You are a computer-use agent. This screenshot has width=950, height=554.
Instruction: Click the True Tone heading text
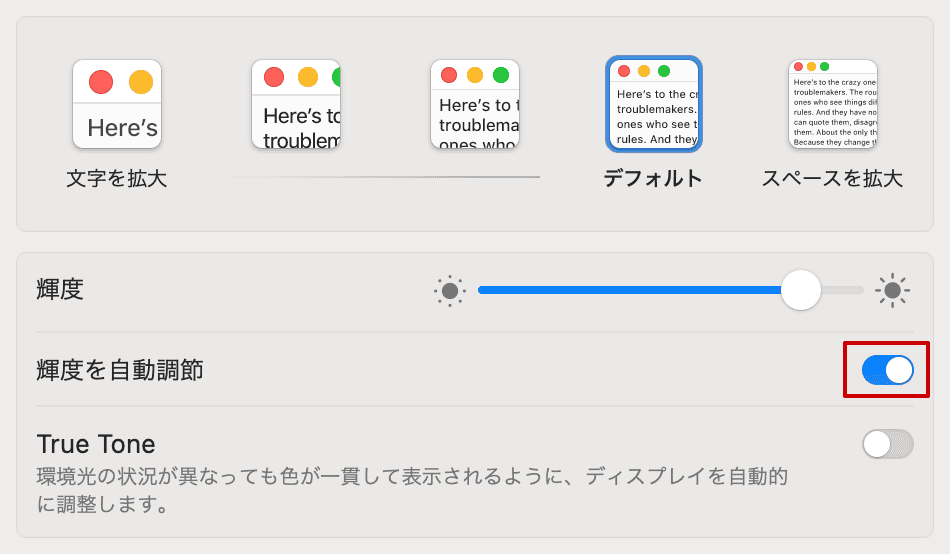click(96, 444)
